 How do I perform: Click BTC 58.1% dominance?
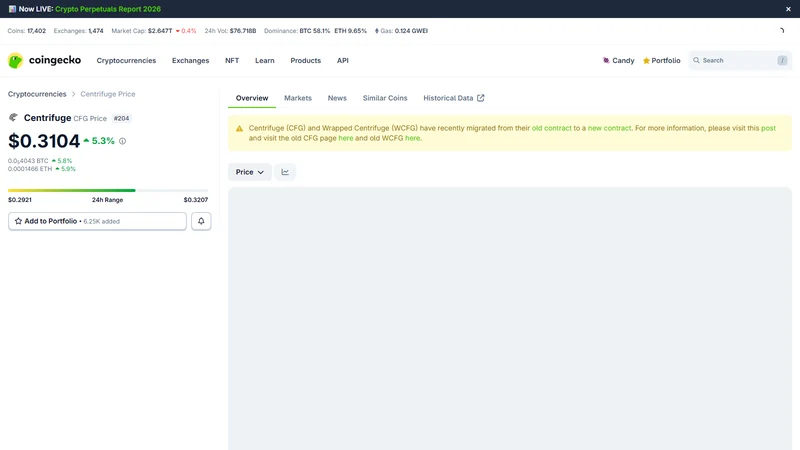[x=314, y=31]
